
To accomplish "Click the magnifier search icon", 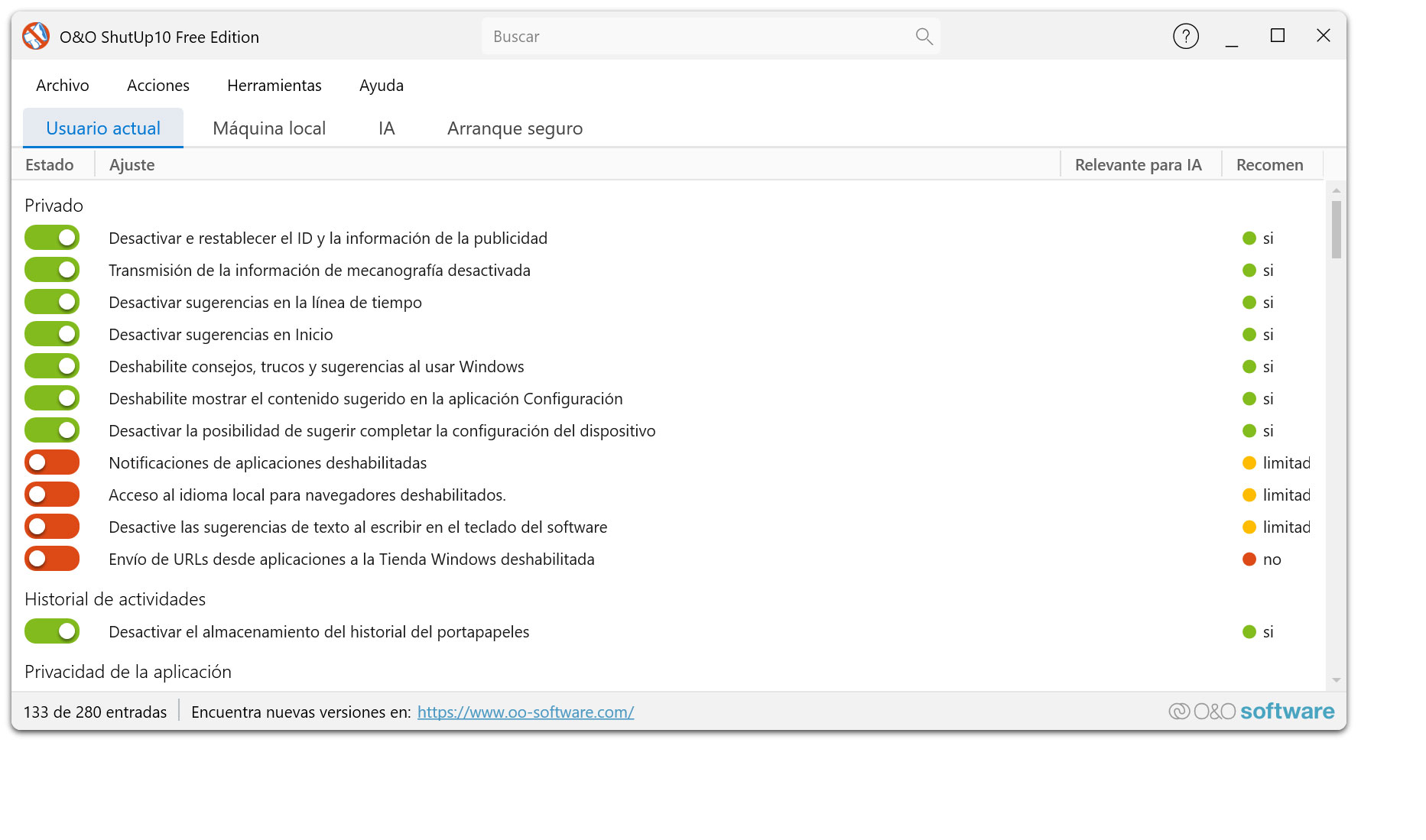I will click(x=924, y=36).
